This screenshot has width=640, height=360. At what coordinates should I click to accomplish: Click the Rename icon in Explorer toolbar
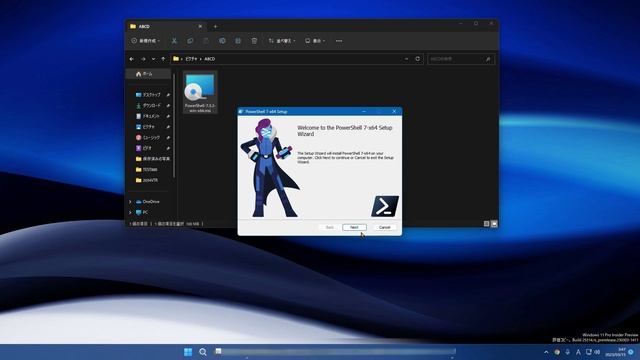(222, 41)
